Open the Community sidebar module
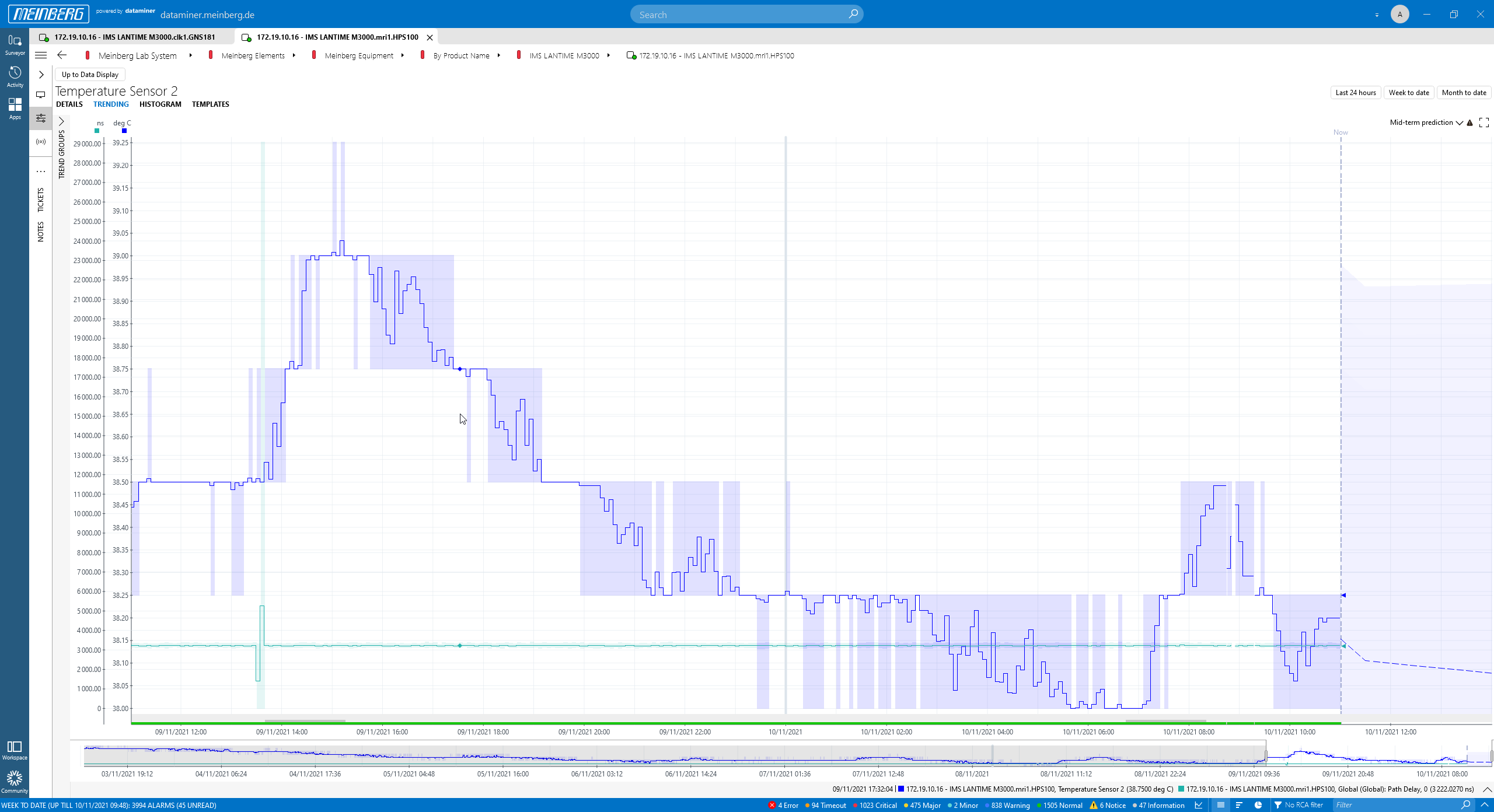This screenshot has height=812, width=1494. click(15, 782)
